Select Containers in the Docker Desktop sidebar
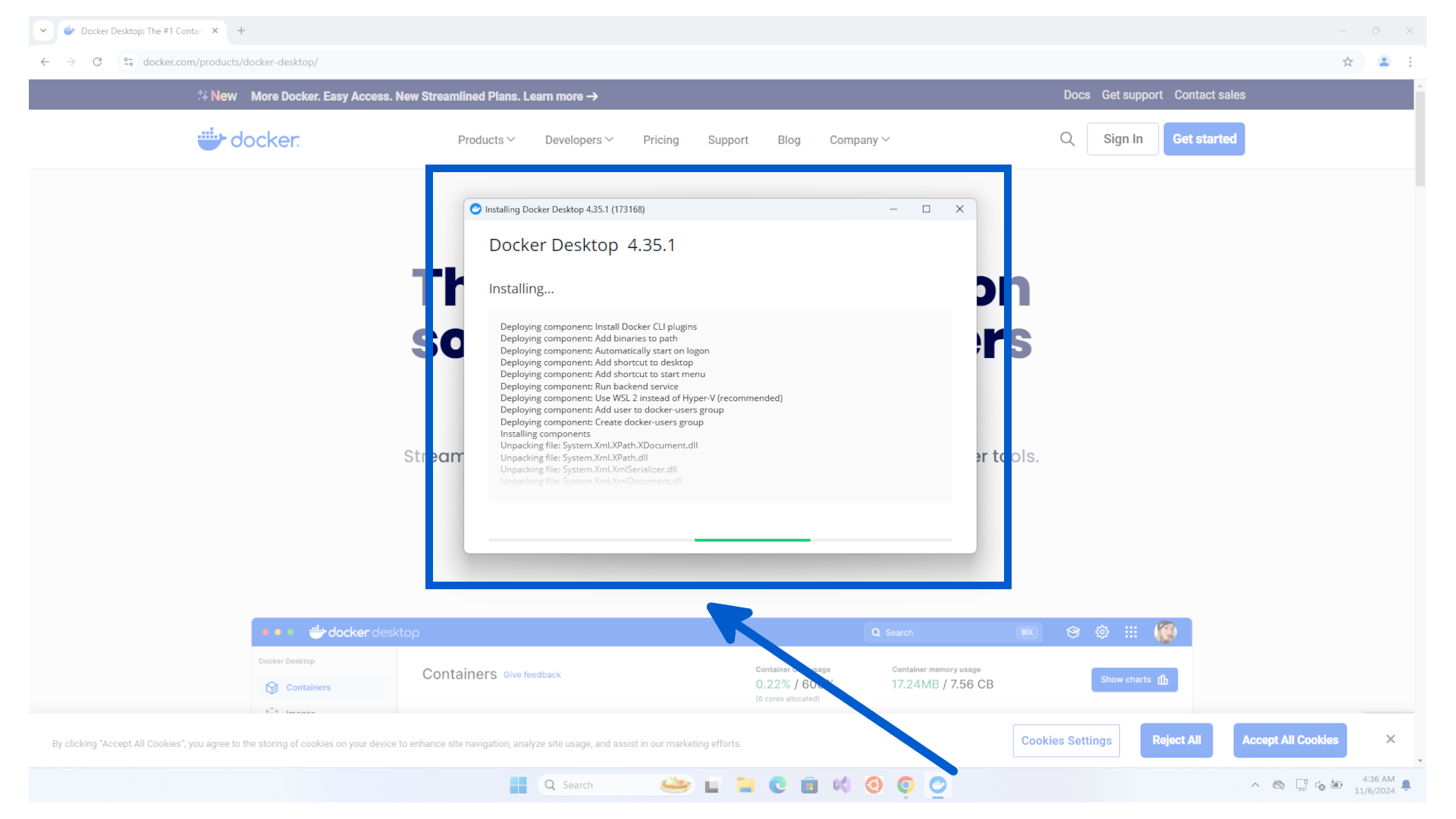Screen dimensions: 1456x819 coord(308,687)
